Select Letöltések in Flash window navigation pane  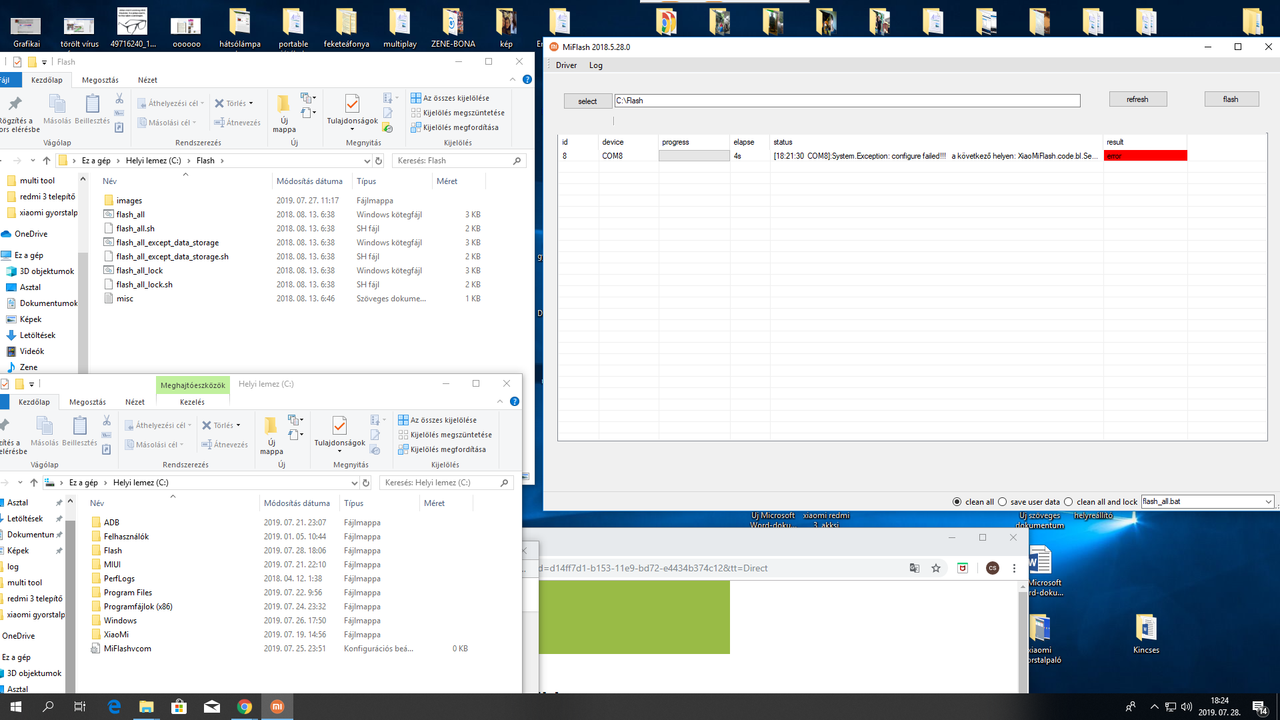pyautogui.click(x=37, y=336)
